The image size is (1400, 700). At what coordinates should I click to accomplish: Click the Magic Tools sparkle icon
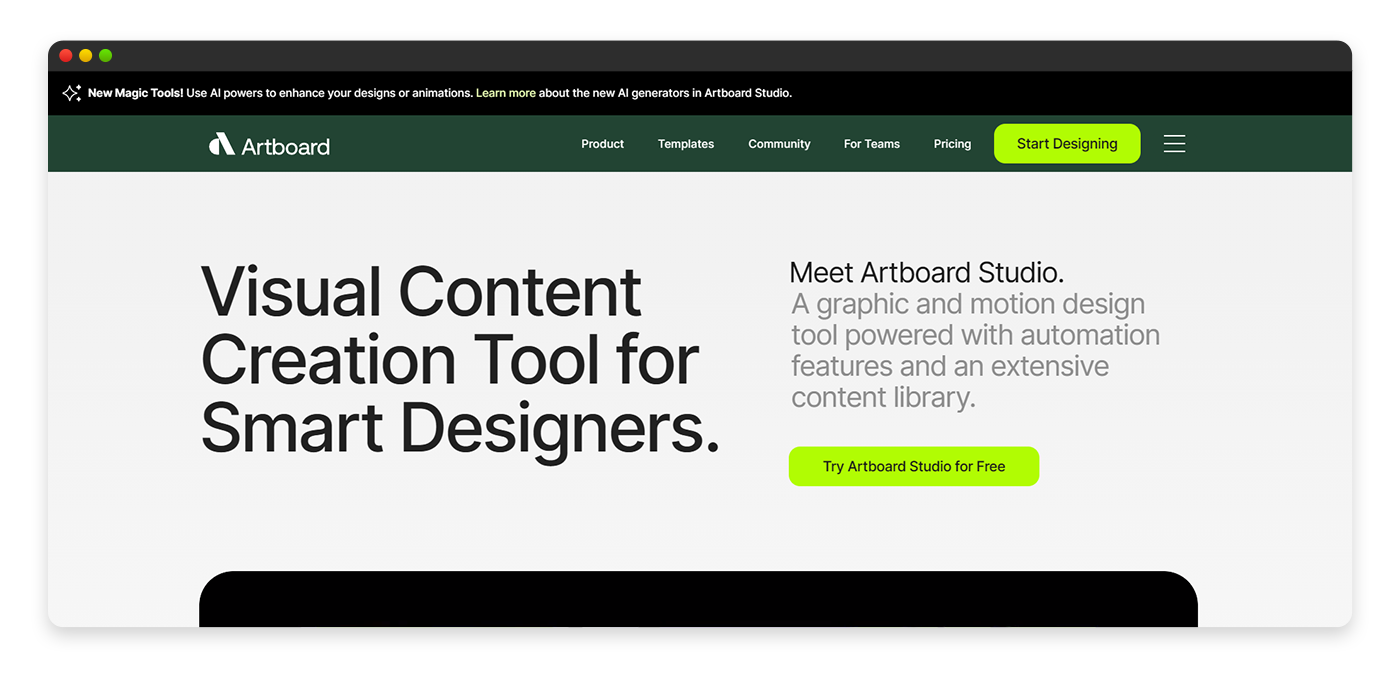click(x=71, y=93)
